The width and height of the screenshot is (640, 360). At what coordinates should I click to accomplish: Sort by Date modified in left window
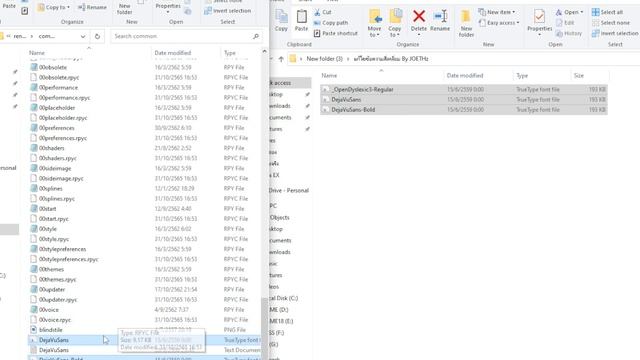click(186, 53)
